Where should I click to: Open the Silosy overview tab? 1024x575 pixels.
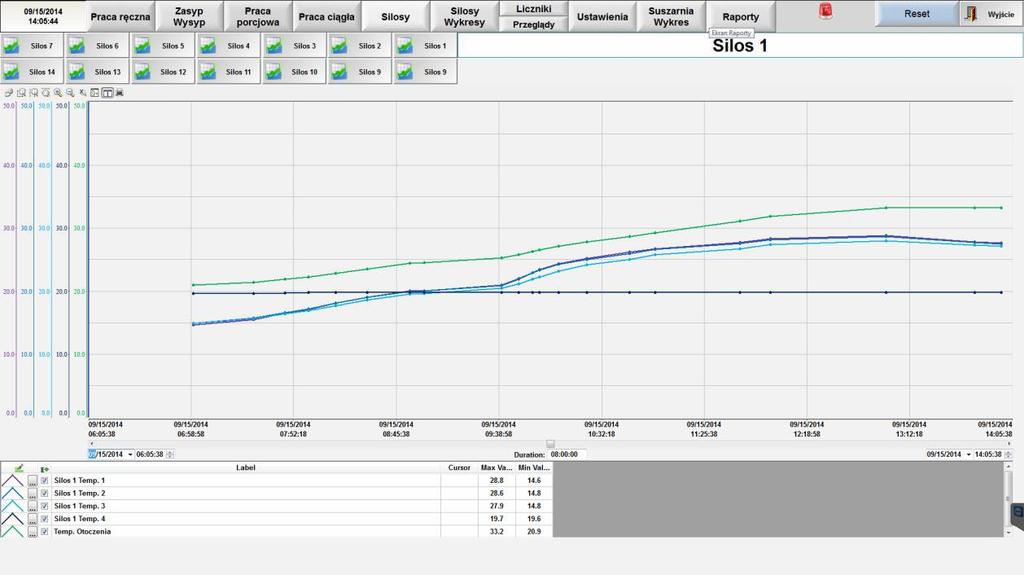tap(395, 17)
